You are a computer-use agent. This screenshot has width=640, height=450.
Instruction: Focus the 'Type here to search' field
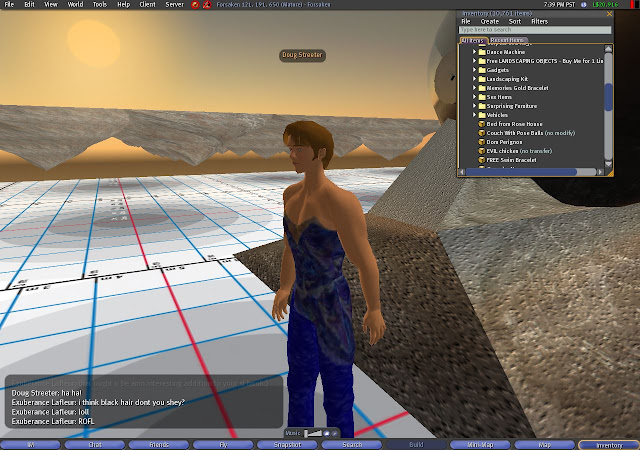535,30
